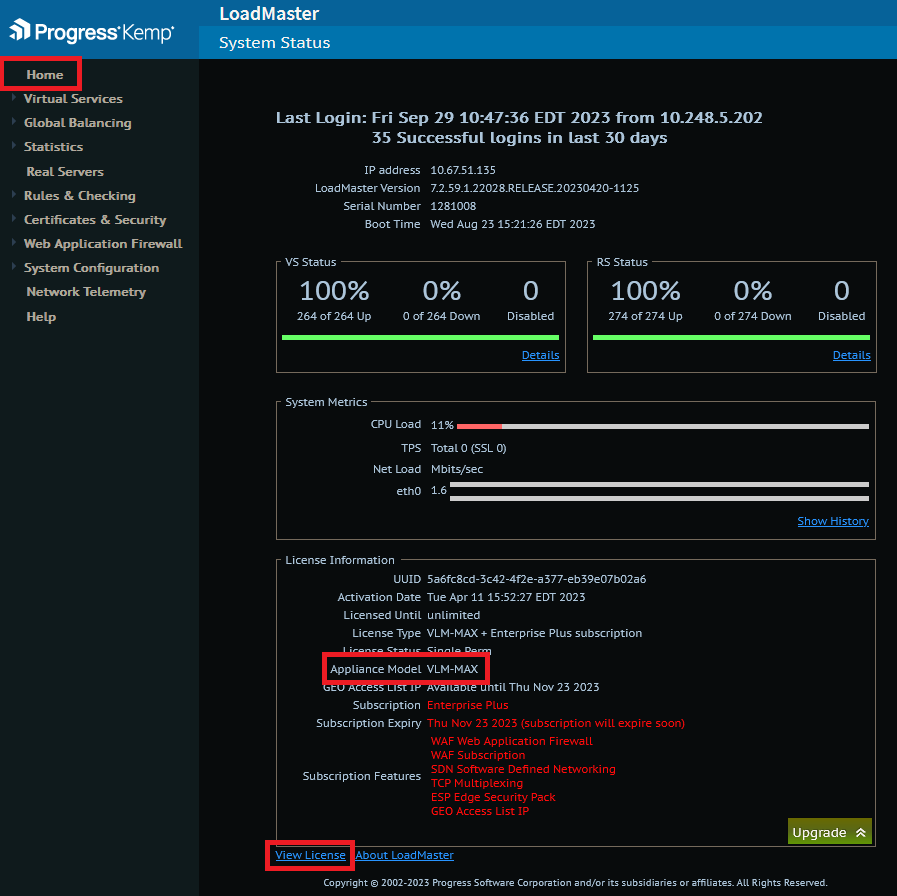Expand System Configuration arrow
The width and height of the screenshot is (897, 896).
pyautogui.click(x=13, y=266)
